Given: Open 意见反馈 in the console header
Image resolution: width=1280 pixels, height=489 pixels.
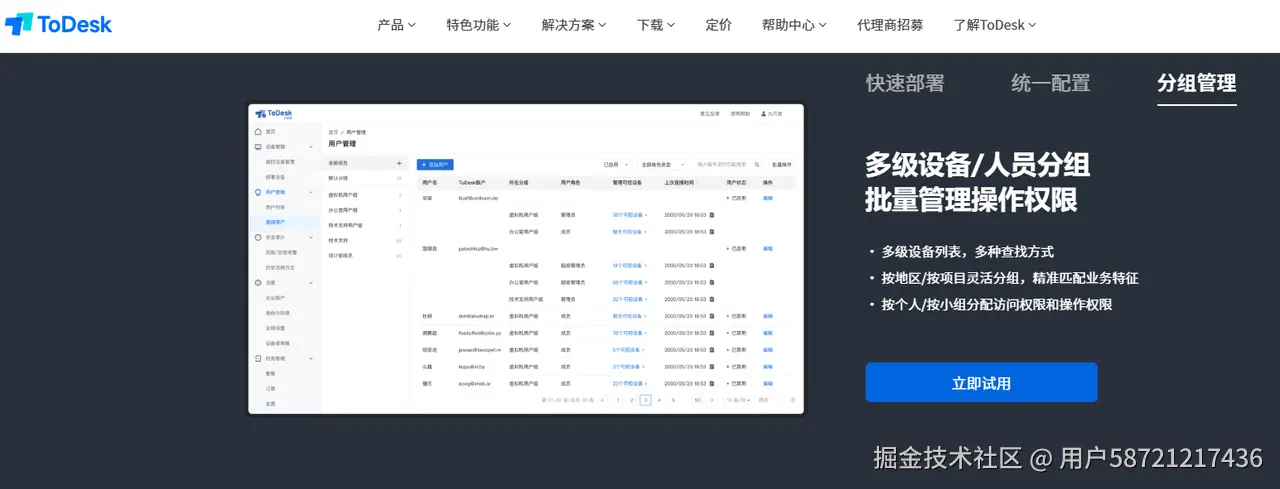Looking at the screenshot, I should point(710,114).
